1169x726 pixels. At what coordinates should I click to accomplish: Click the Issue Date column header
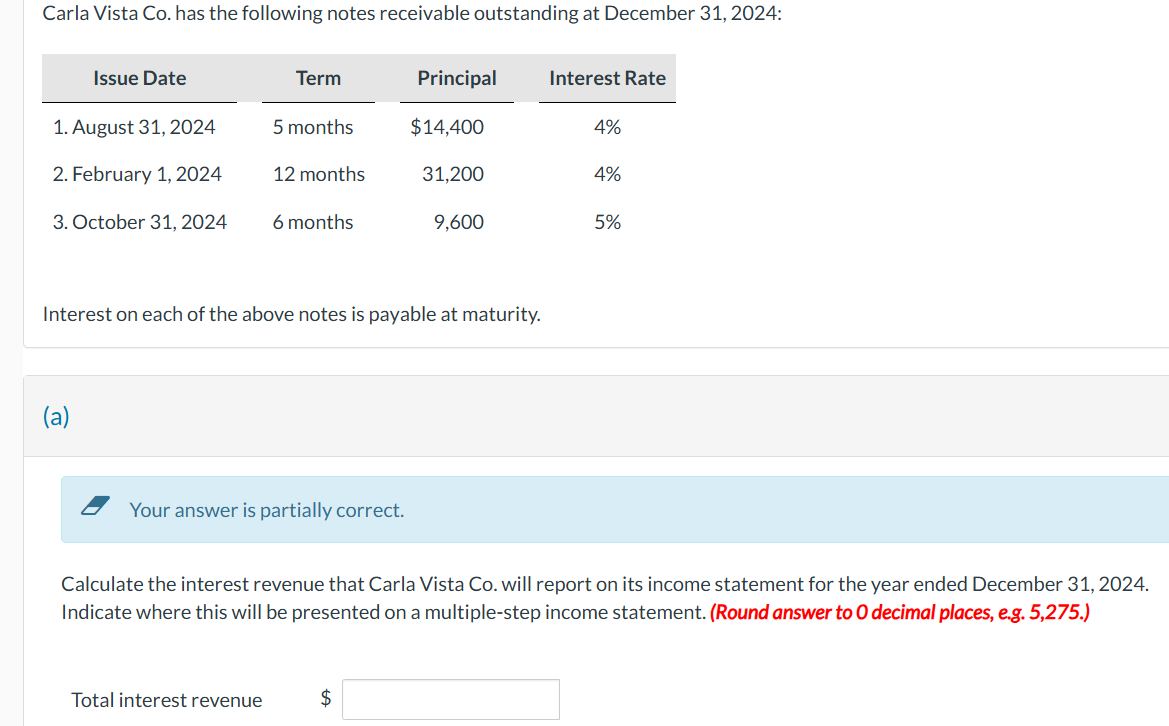pos(139,77)
